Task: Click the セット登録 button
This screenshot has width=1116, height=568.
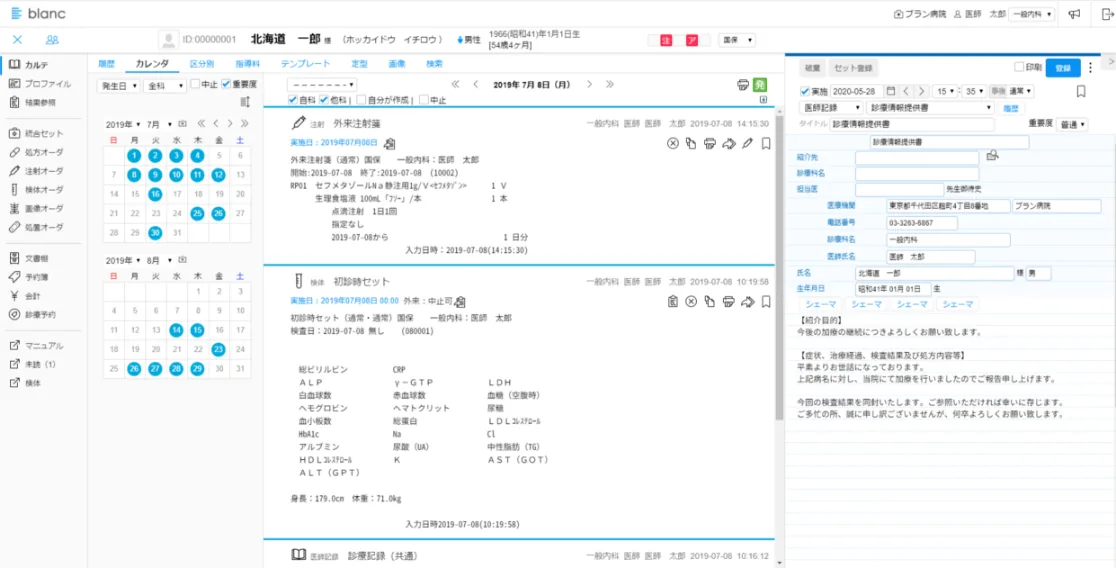Action: [853, 68]
